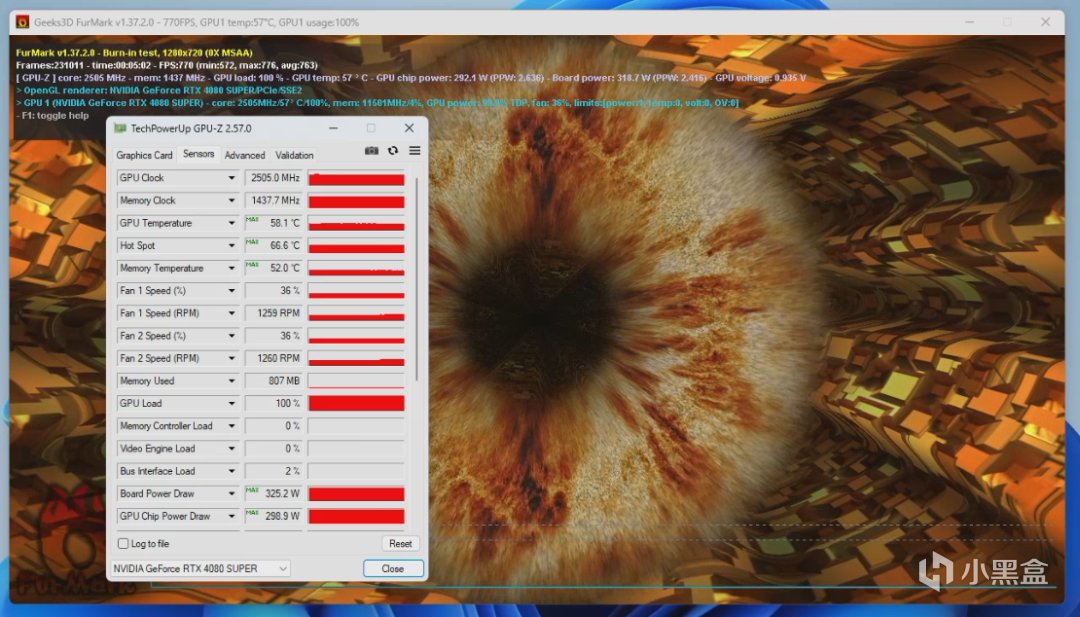Expand the GPU Clock sensor dropdown

coord(231,178)
